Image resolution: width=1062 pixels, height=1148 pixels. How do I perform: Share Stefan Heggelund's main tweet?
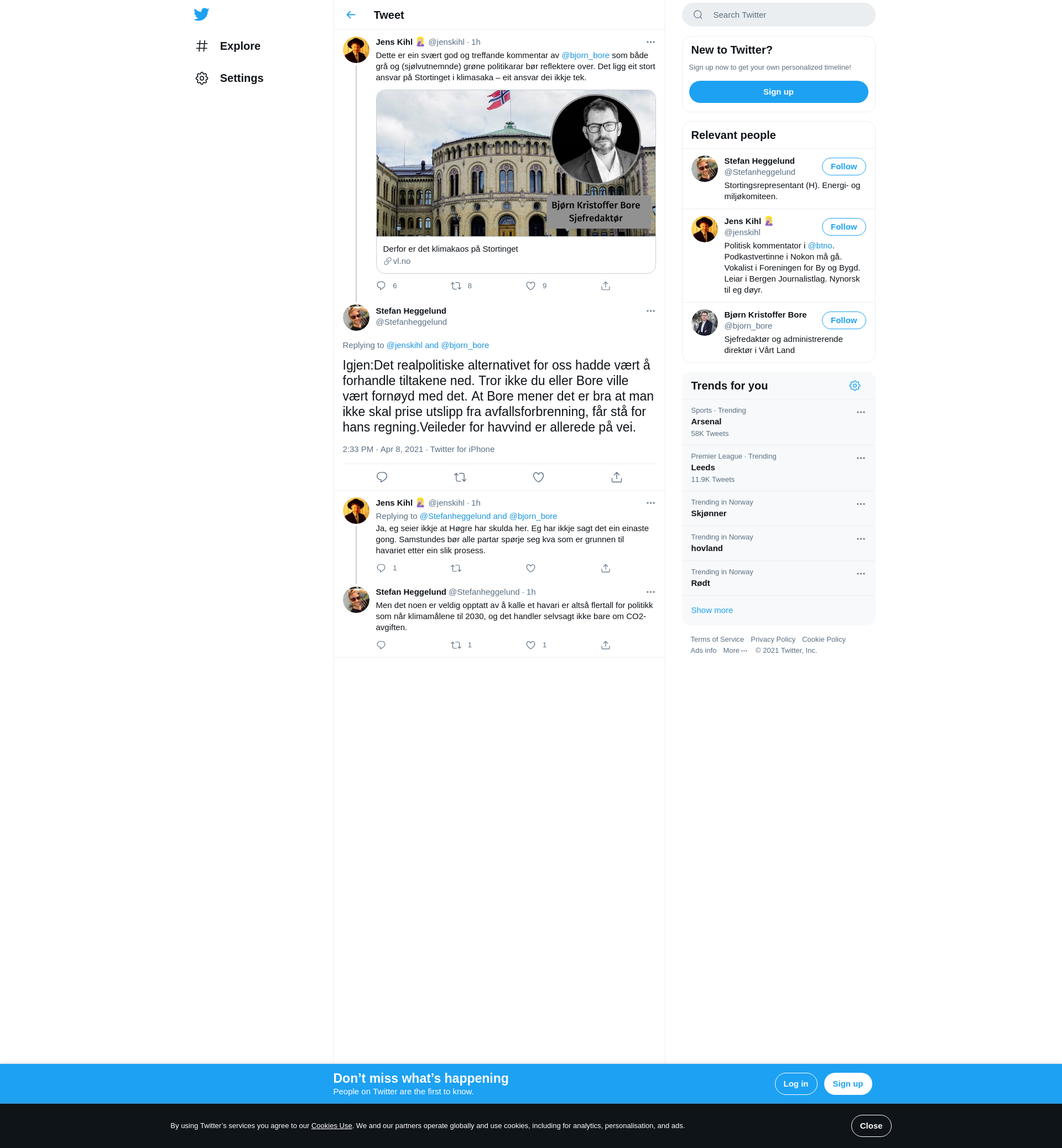click(x=616, y=477)
